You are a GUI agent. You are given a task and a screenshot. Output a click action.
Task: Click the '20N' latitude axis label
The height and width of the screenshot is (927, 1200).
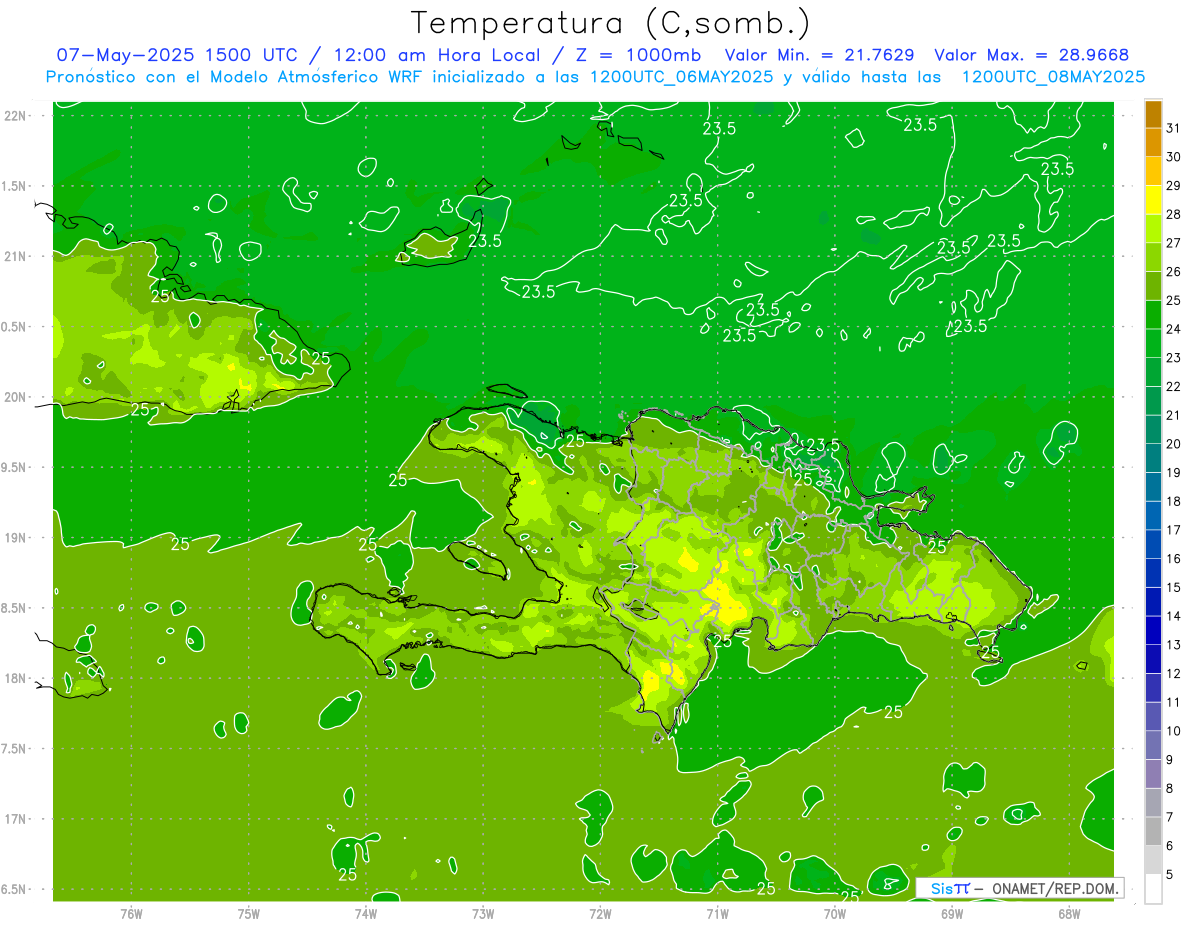coord(15,397)
